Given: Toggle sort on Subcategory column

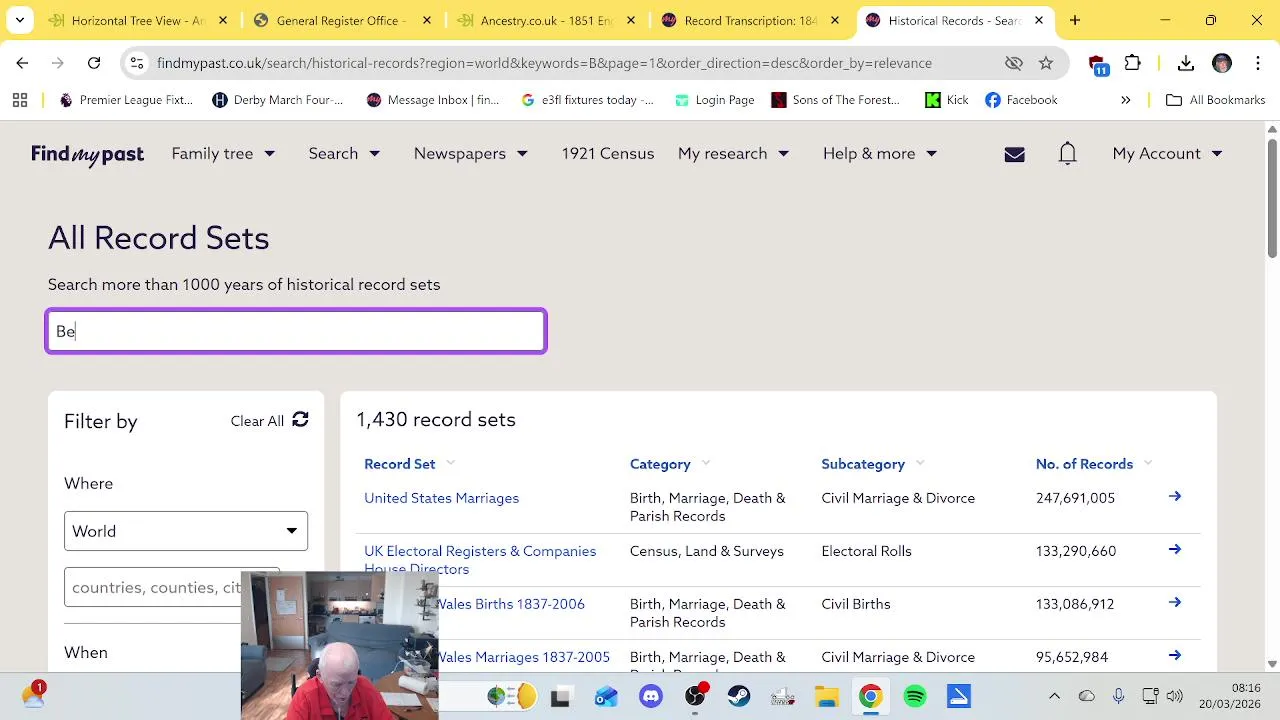Looking at the screenshot, I should [863, 464].
